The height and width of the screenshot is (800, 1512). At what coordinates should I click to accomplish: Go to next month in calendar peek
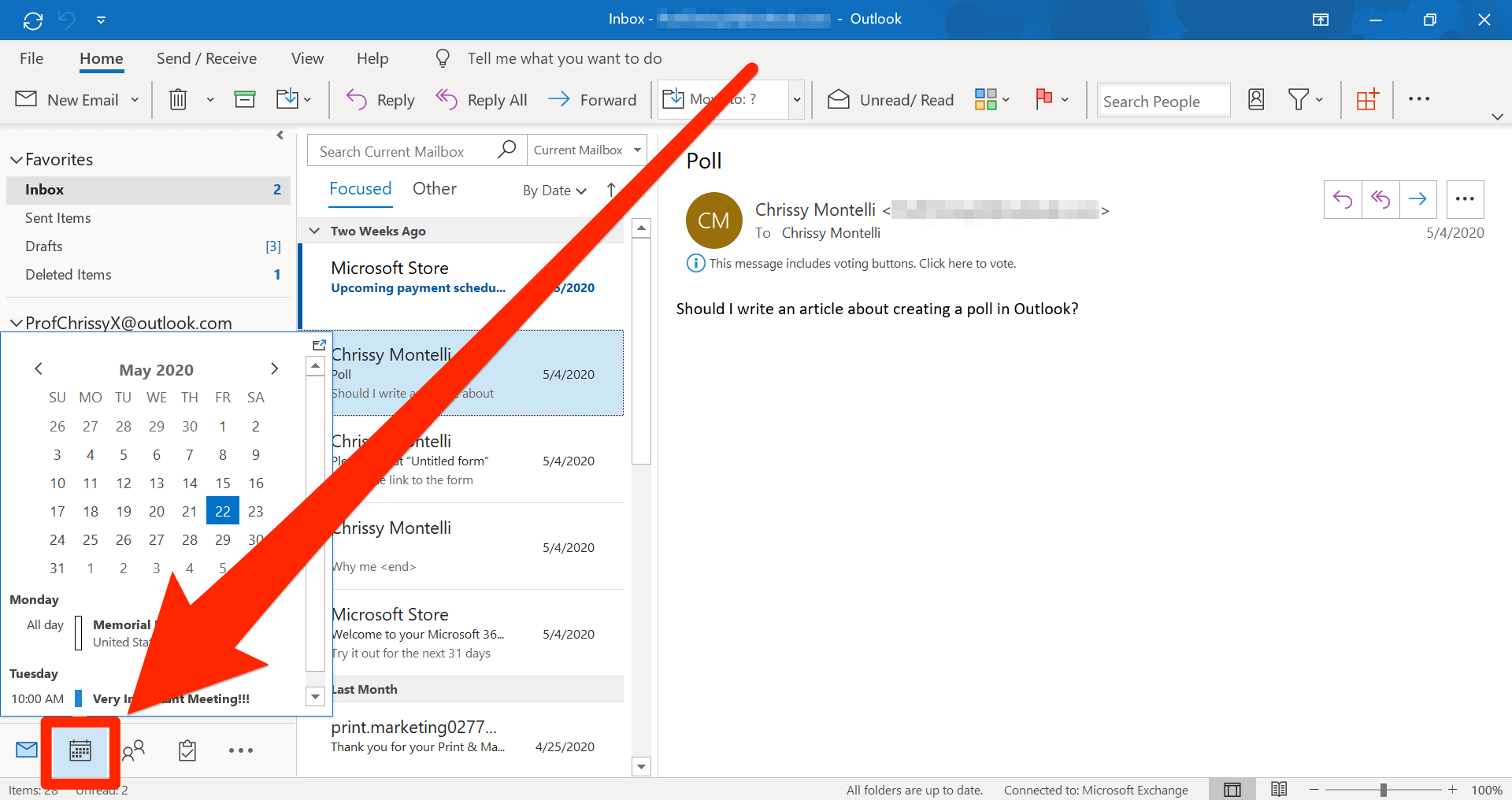274,369
